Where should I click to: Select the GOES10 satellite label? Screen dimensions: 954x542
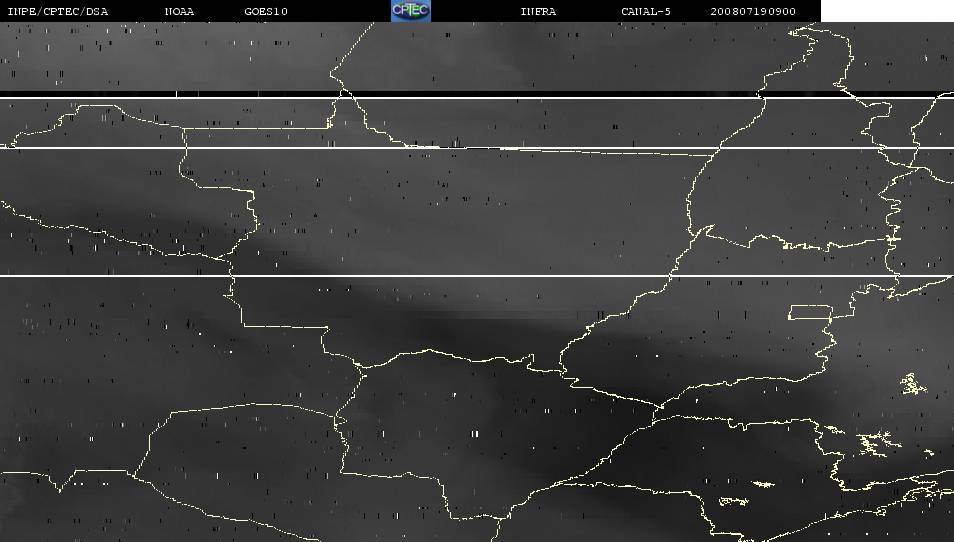pos(266,12)
